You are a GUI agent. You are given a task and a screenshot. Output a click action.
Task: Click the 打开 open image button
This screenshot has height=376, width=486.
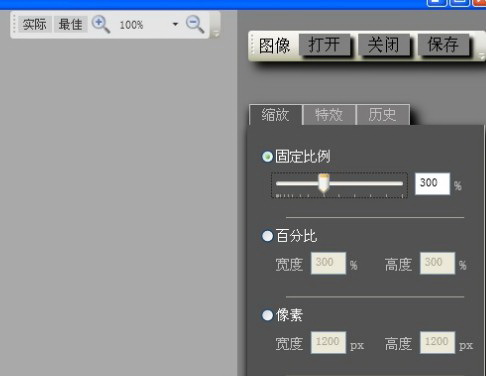click(x=324, y=45)
